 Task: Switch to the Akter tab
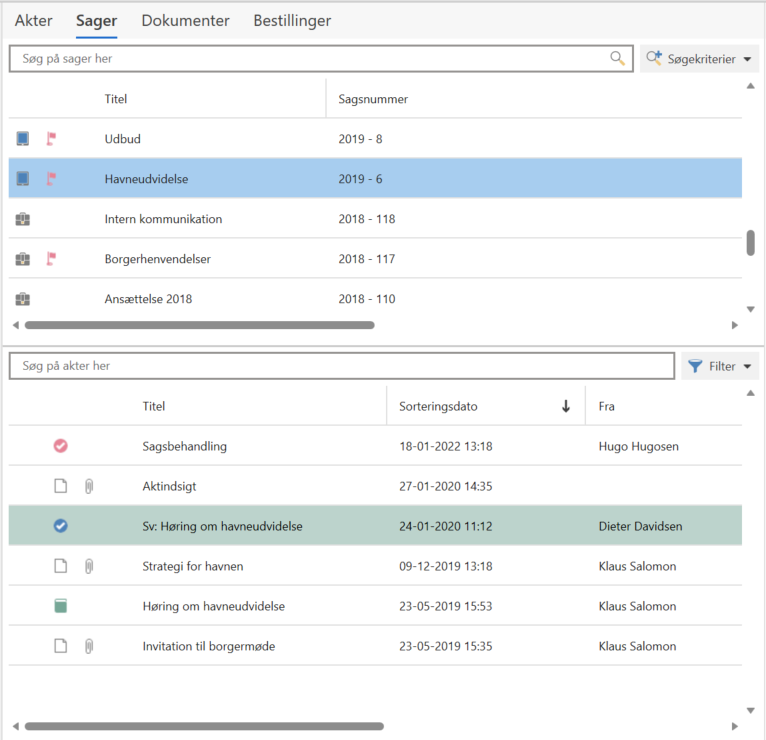point(33,20)
